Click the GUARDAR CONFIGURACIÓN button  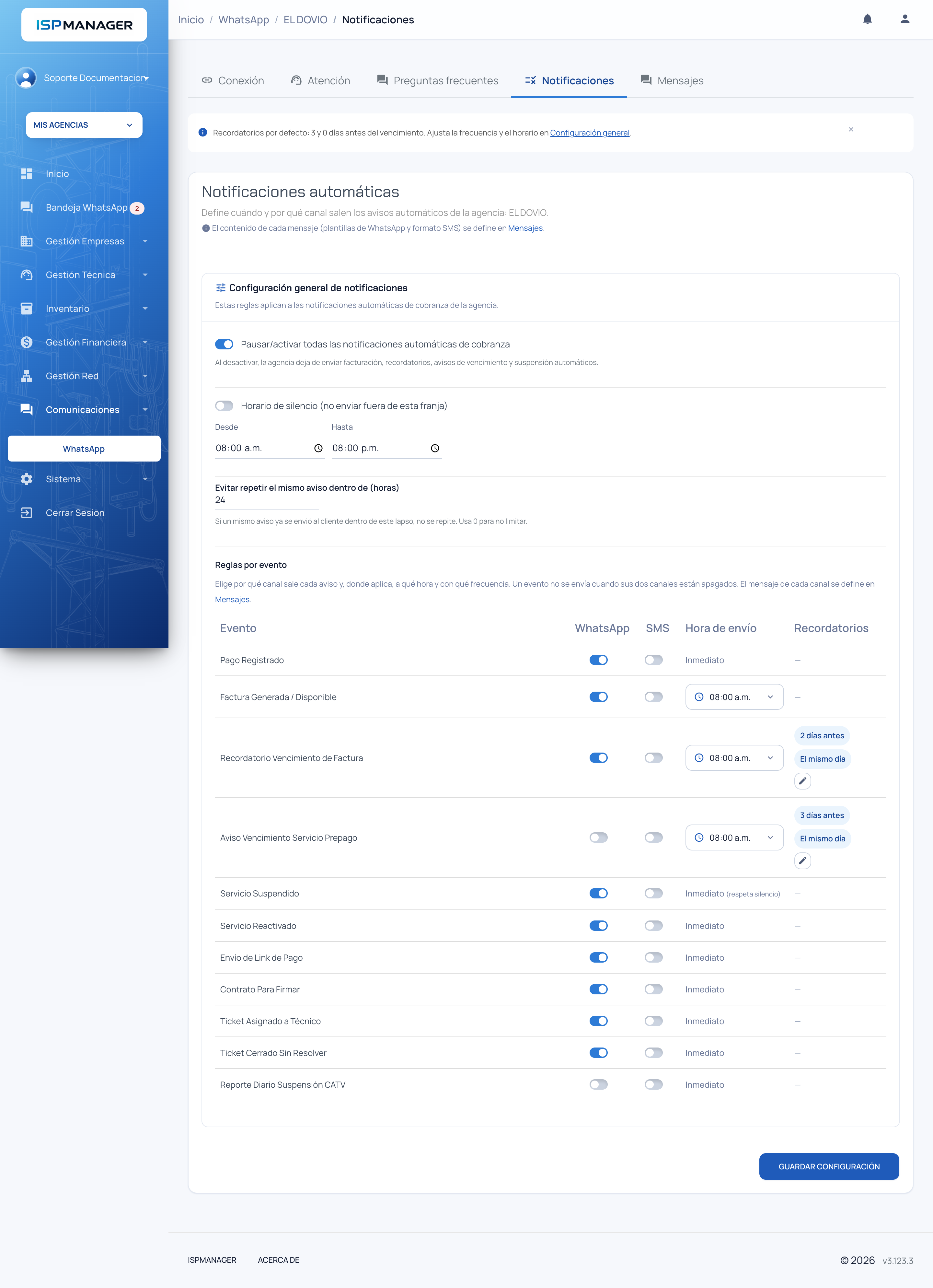coord(829,1166)
